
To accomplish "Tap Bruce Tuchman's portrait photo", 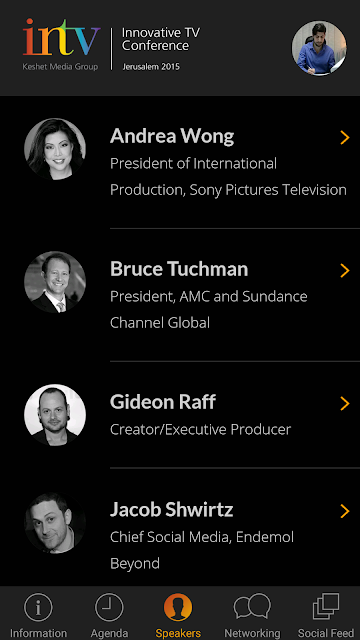I will pyautogui.click(x=55, y=282).
